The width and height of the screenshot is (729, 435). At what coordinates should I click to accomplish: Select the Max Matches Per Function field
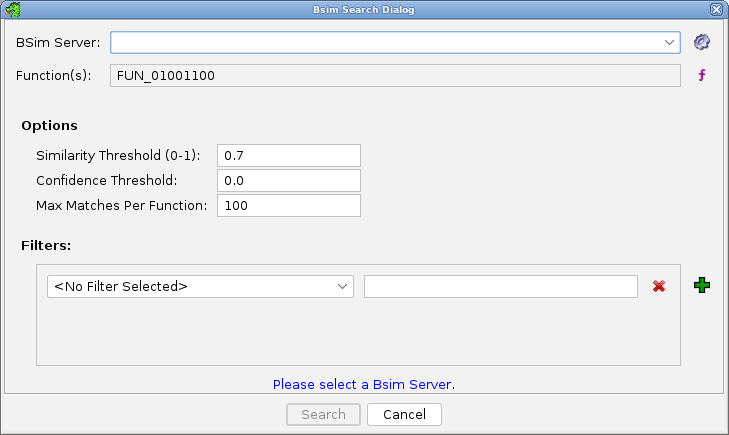(x=288, y=205)
